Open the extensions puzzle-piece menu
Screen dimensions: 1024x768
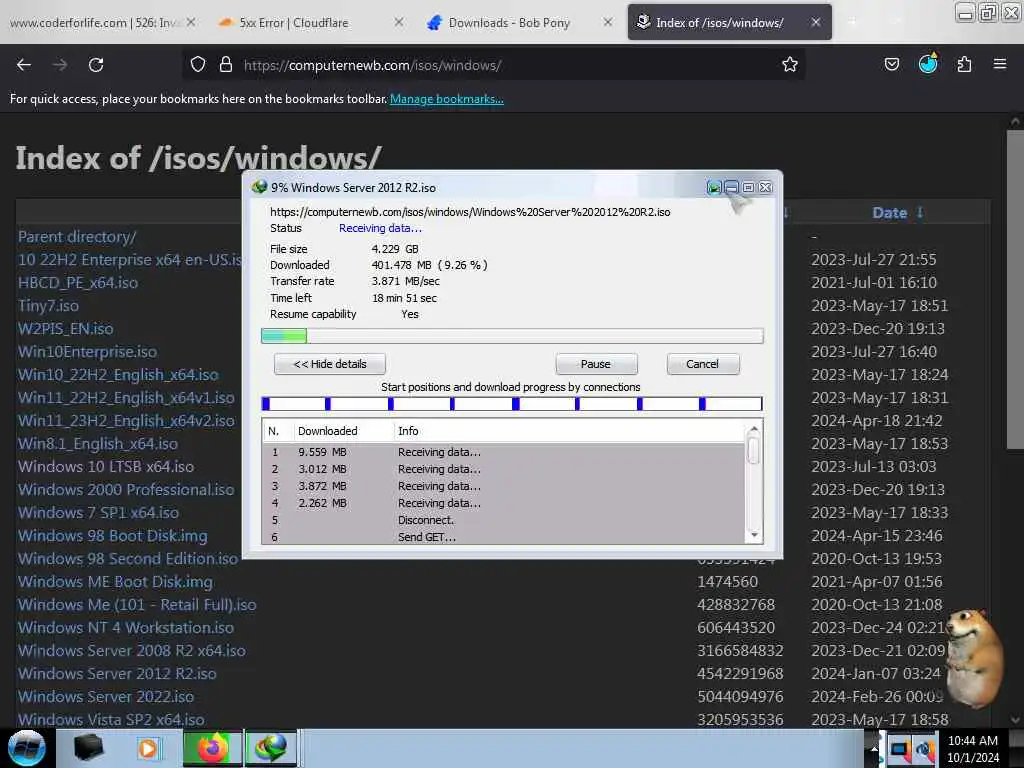(x=964, y=64)
